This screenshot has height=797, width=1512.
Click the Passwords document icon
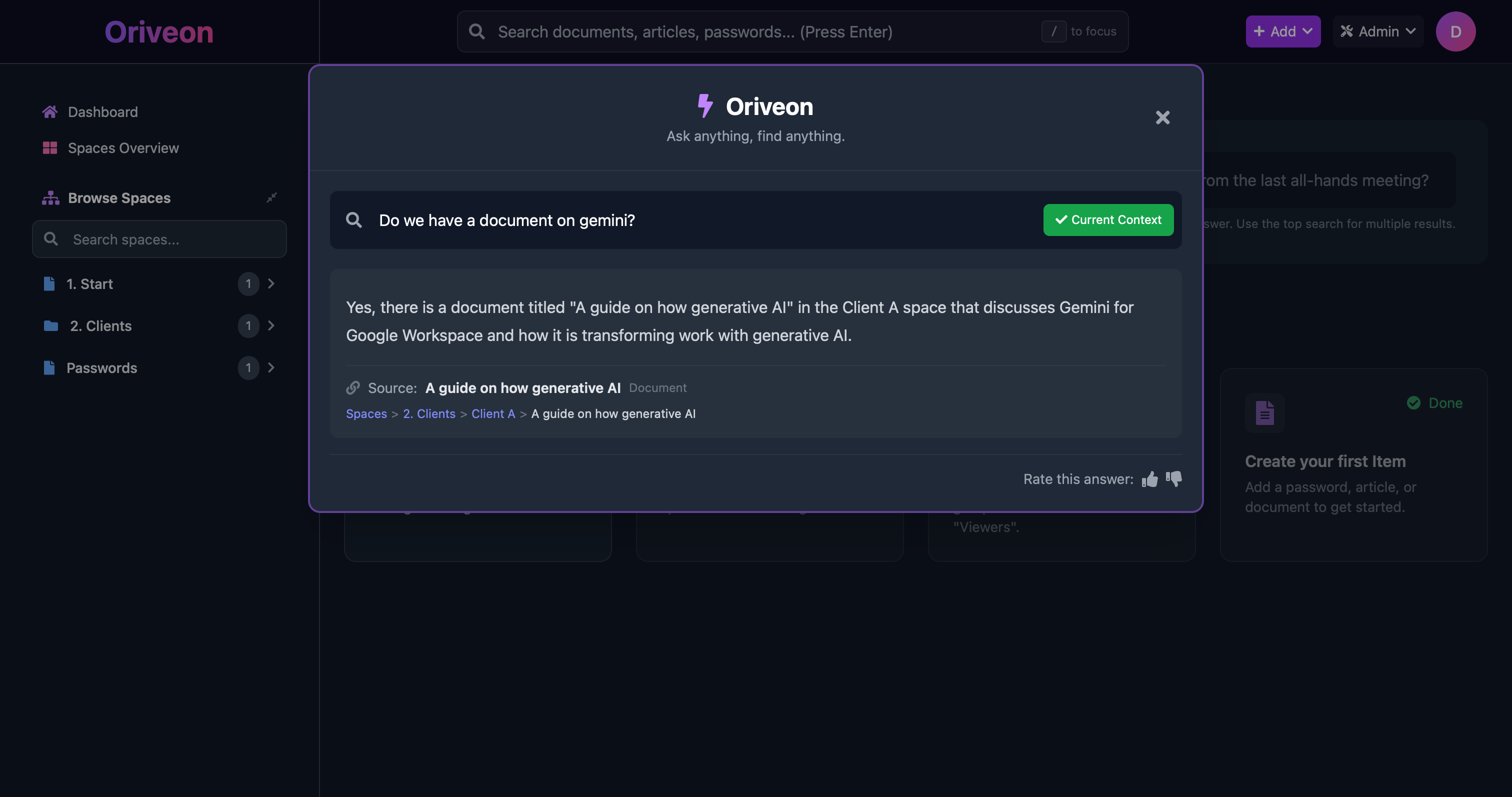click(49, 368)
